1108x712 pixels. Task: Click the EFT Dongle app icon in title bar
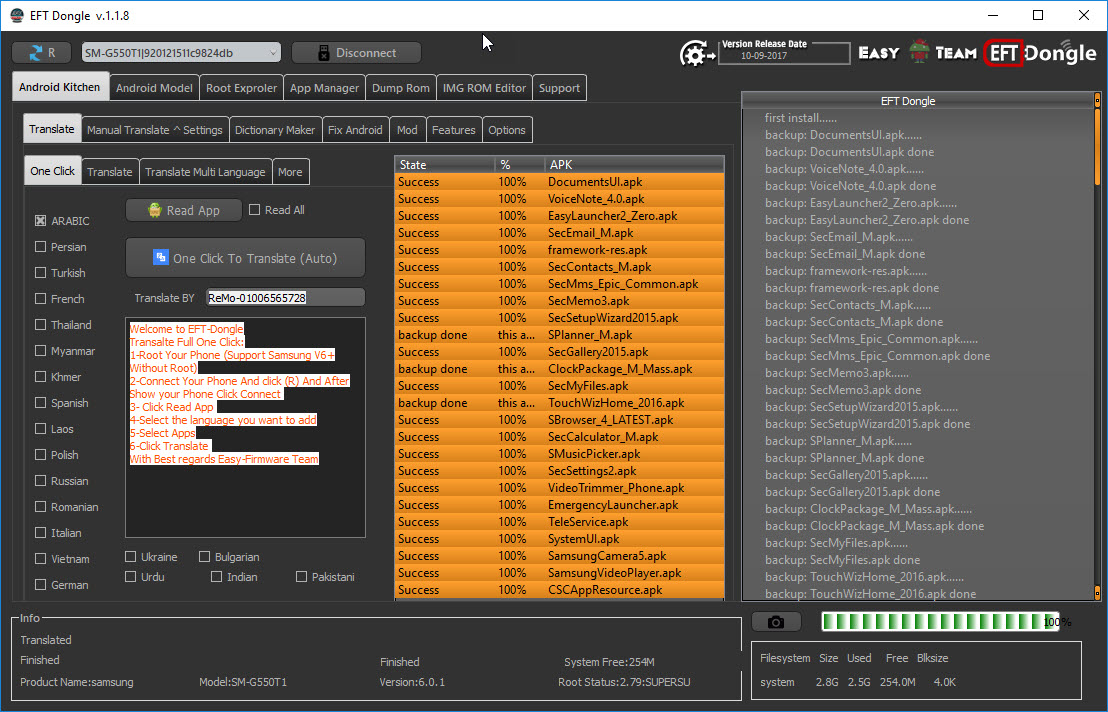(17, 16)
